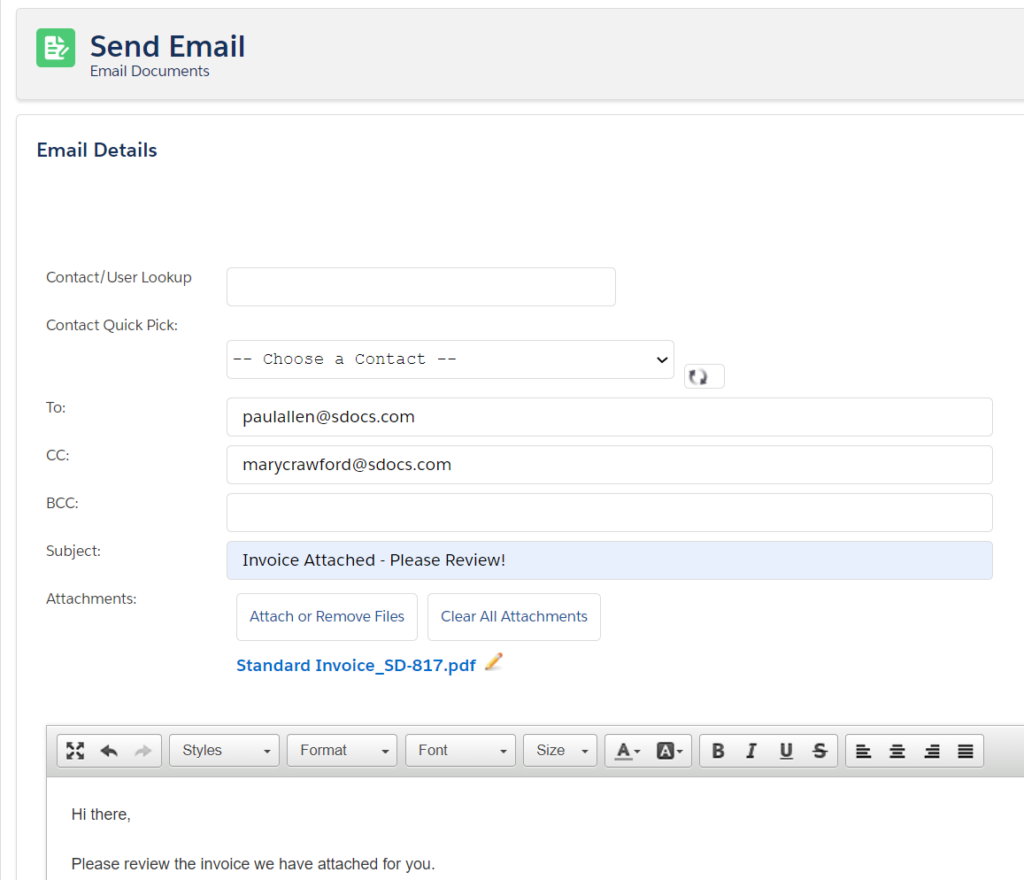Open the Font dropdown in the editor
This screenshot has width=1024, height=880.
click(x=459, y=750)
